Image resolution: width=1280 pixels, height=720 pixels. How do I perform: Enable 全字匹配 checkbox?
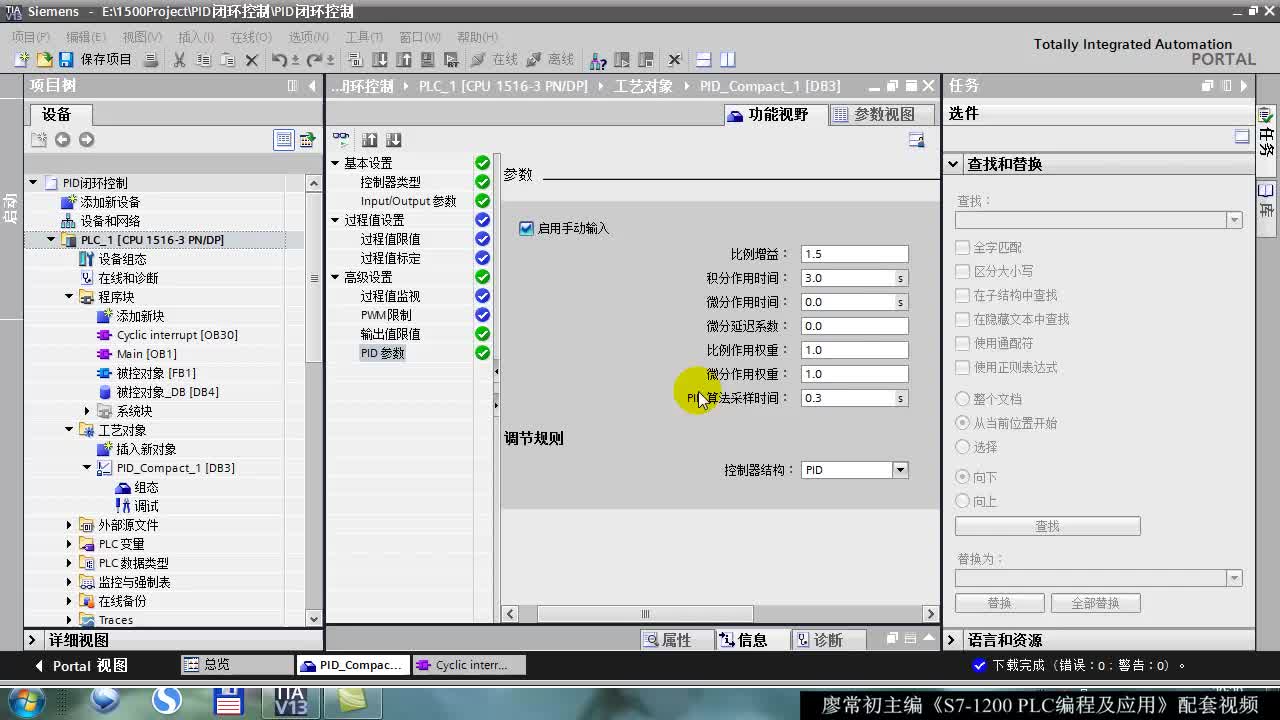962,247
